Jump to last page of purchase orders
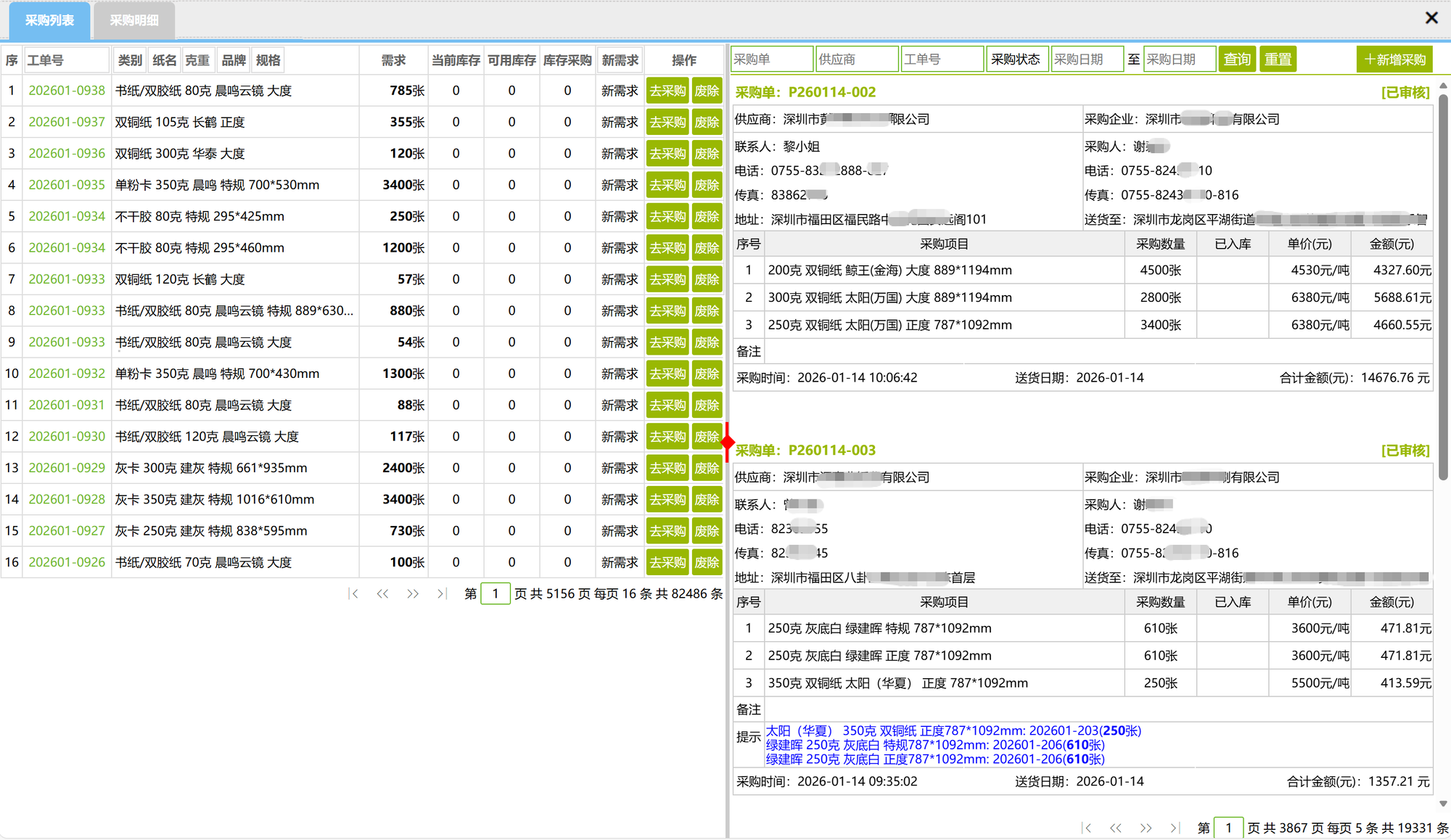The height and width of the screenshot is (840, 1451). pos(1175,828)
